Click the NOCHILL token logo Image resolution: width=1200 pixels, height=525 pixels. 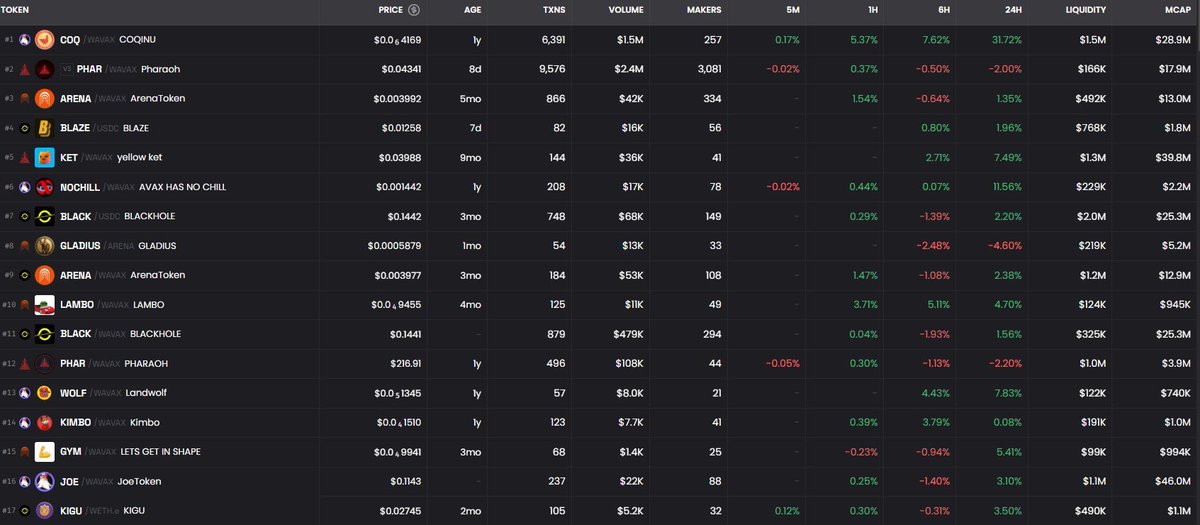click(45, 187)
